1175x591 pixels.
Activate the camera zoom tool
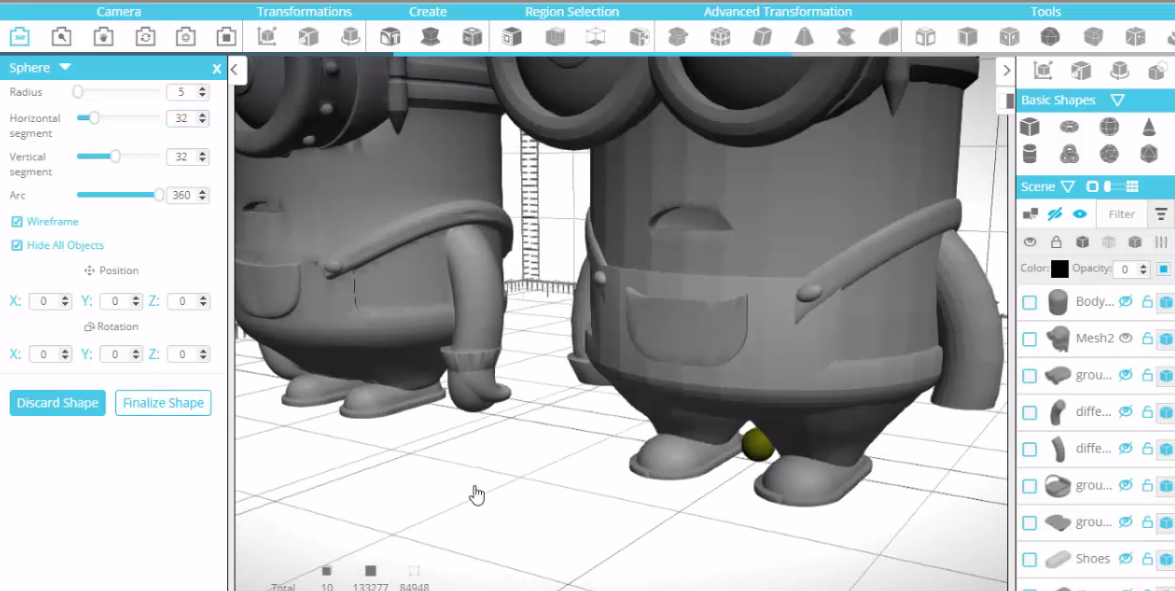(61, 37)
